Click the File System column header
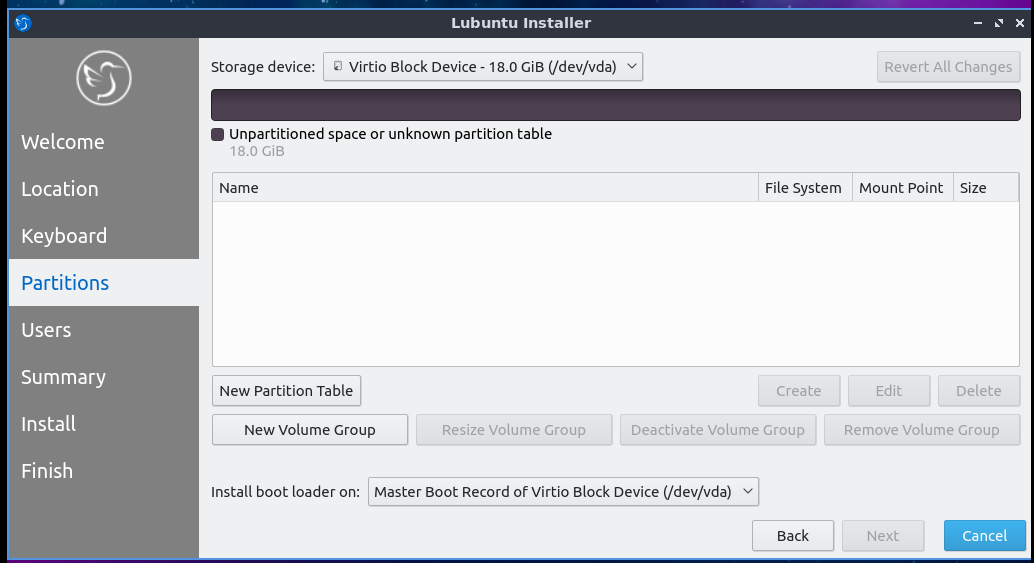 803,188
